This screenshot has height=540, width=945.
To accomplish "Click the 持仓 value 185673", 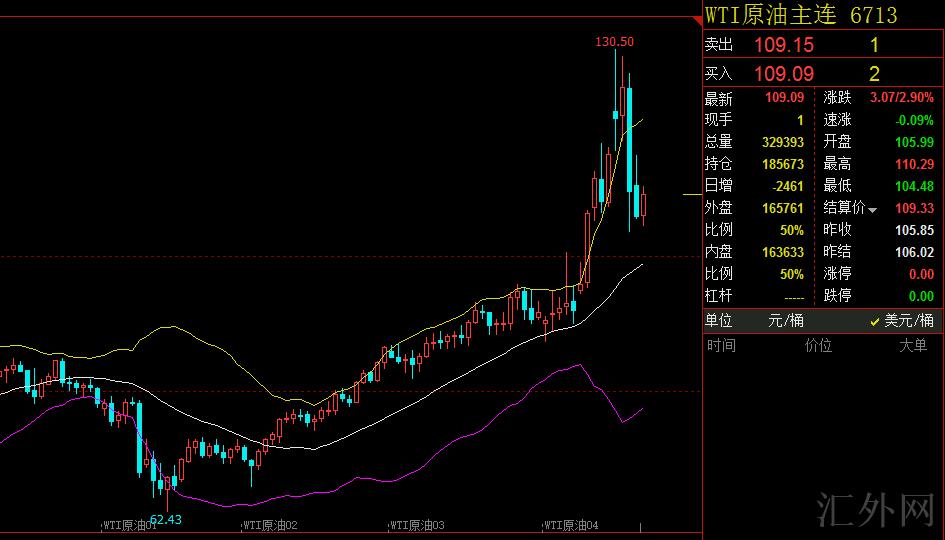I will [783, 164].
